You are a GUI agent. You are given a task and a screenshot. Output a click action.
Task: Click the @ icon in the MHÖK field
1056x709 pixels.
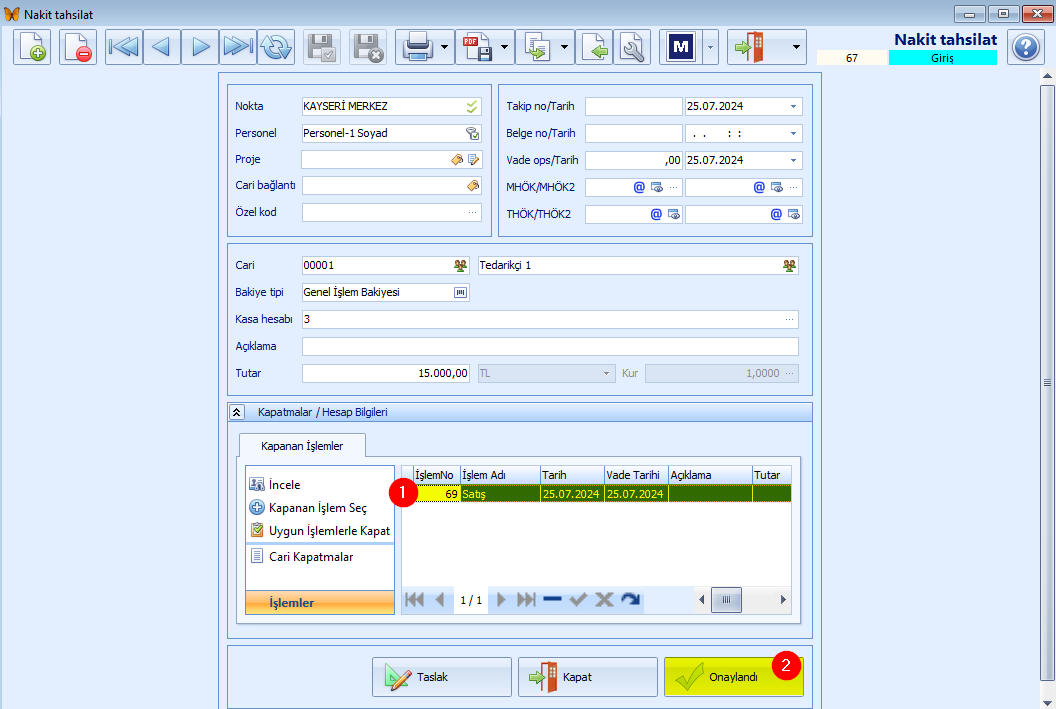point(639,187)
